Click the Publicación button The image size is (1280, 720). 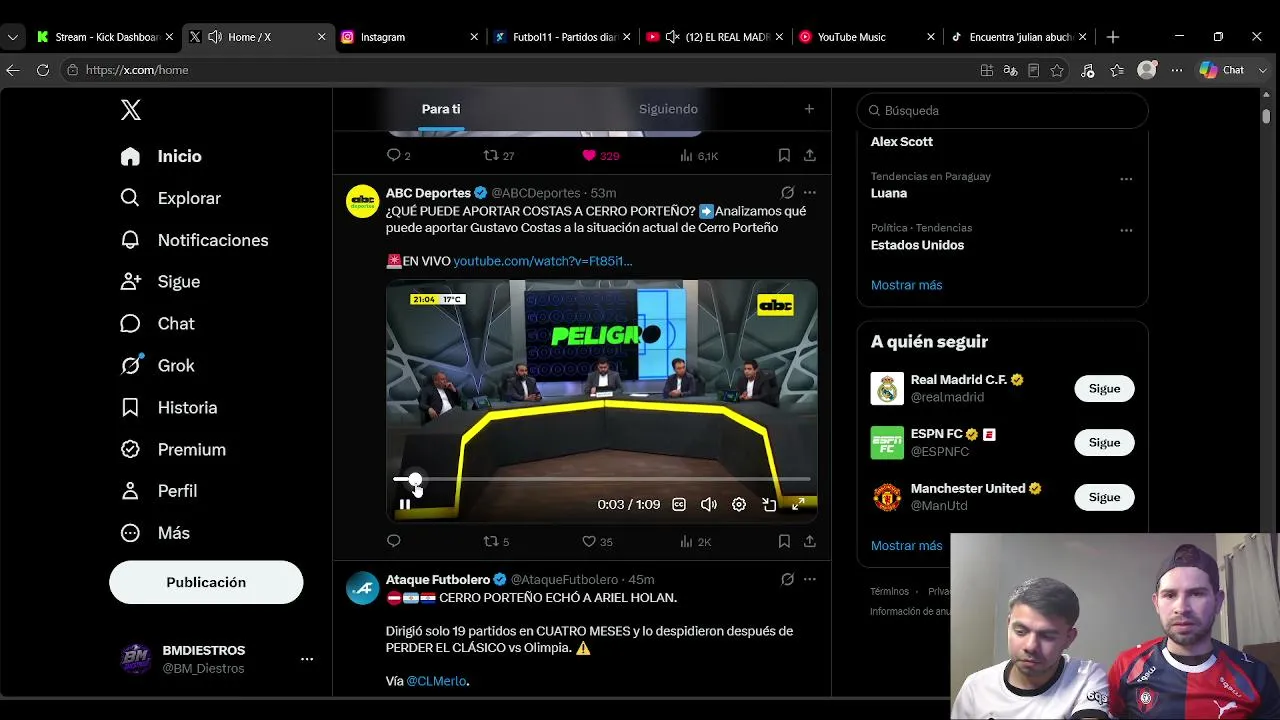click(x=206, y=582)
